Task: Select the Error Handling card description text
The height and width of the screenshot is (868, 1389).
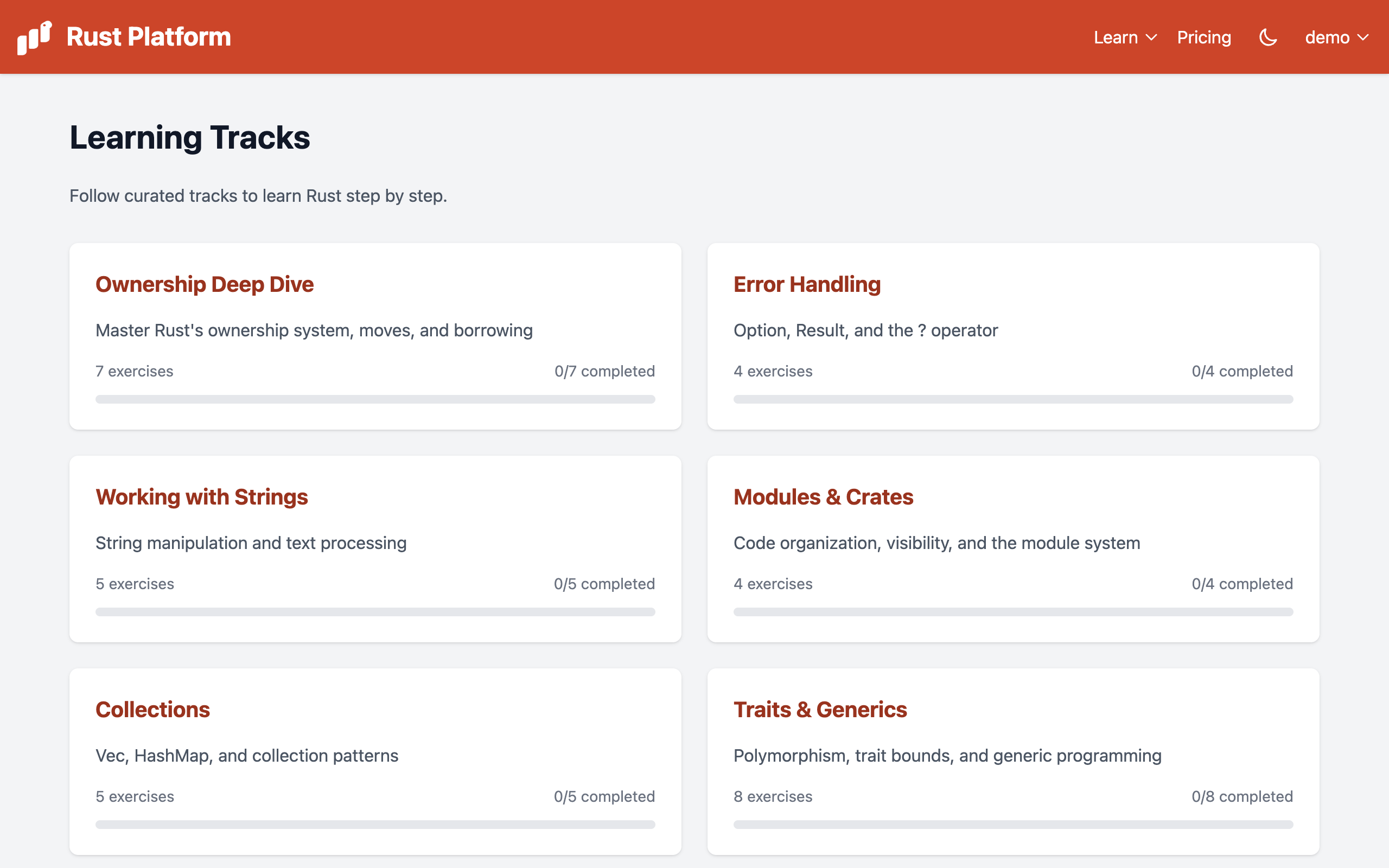Action: [865, 330]
